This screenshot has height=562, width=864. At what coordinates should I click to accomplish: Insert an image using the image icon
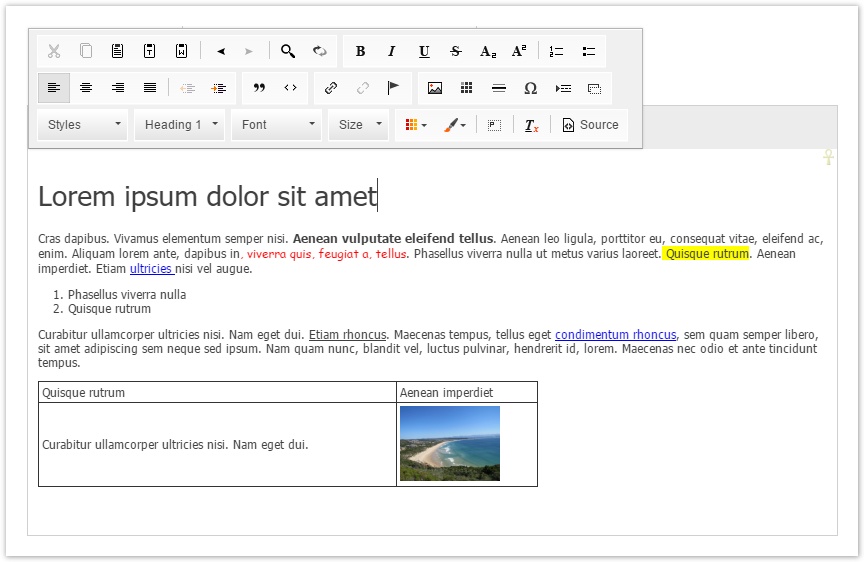pyautogui.click(x=435, y=88)
